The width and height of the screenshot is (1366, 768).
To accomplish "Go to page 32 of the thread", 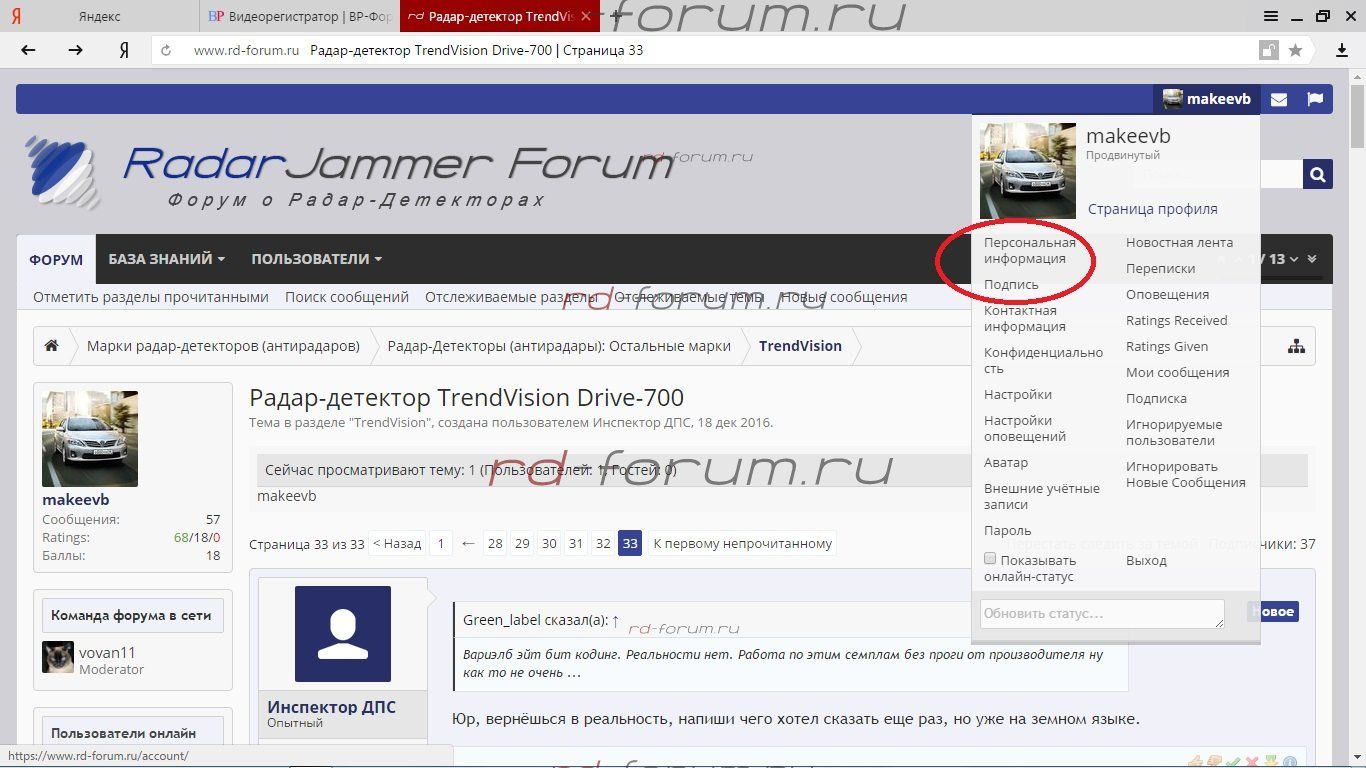I will tap(603, 544).
